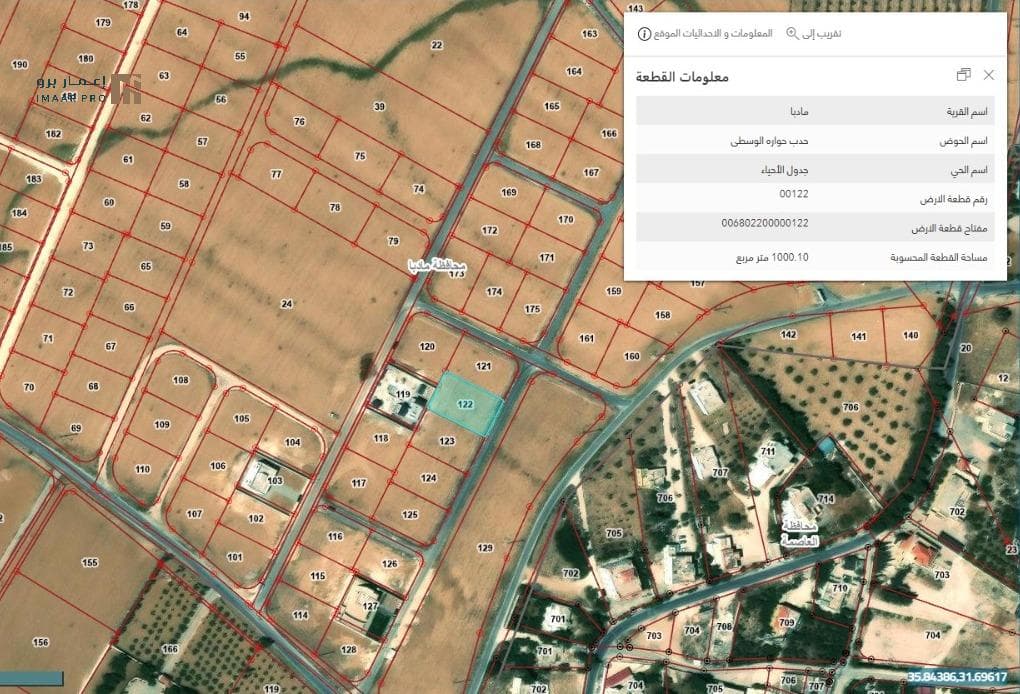Select parcel 140 on the map
This screenshot has width=1020, height=694.
coord(911,335)
